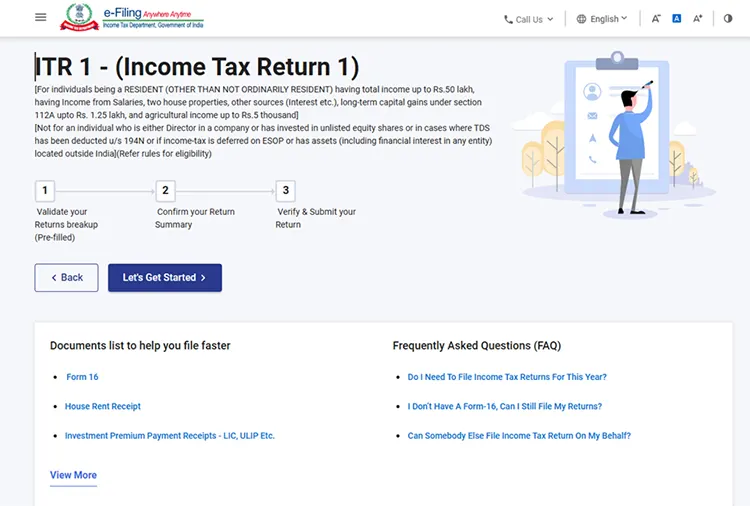This screenshot has height=506, width=750.
Task: Reset font size with the blue A icon
Action: coord(676,19)
